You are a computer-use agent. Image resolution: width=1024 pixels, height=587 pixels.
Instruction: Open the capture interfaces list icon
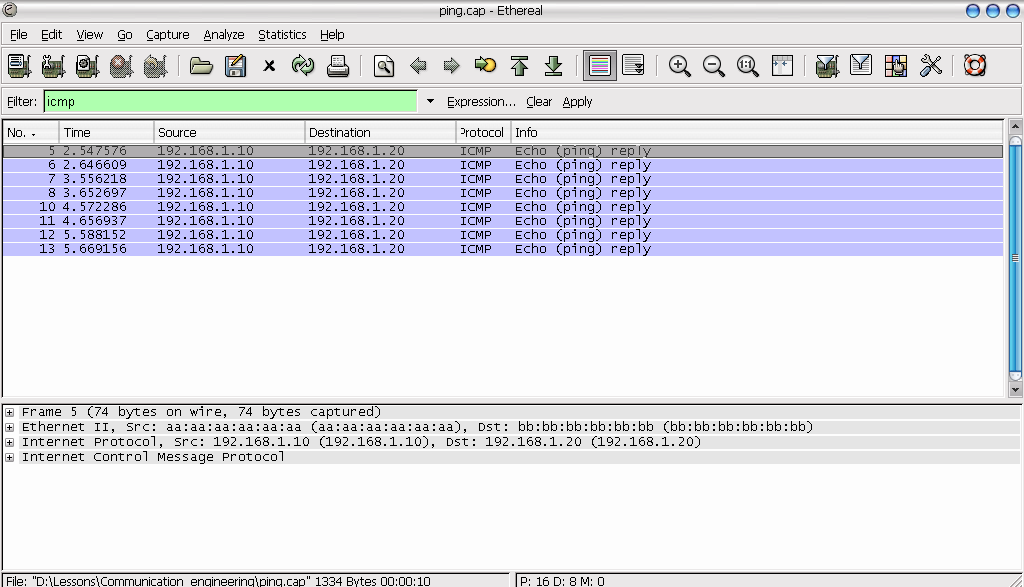pos(20,65)
